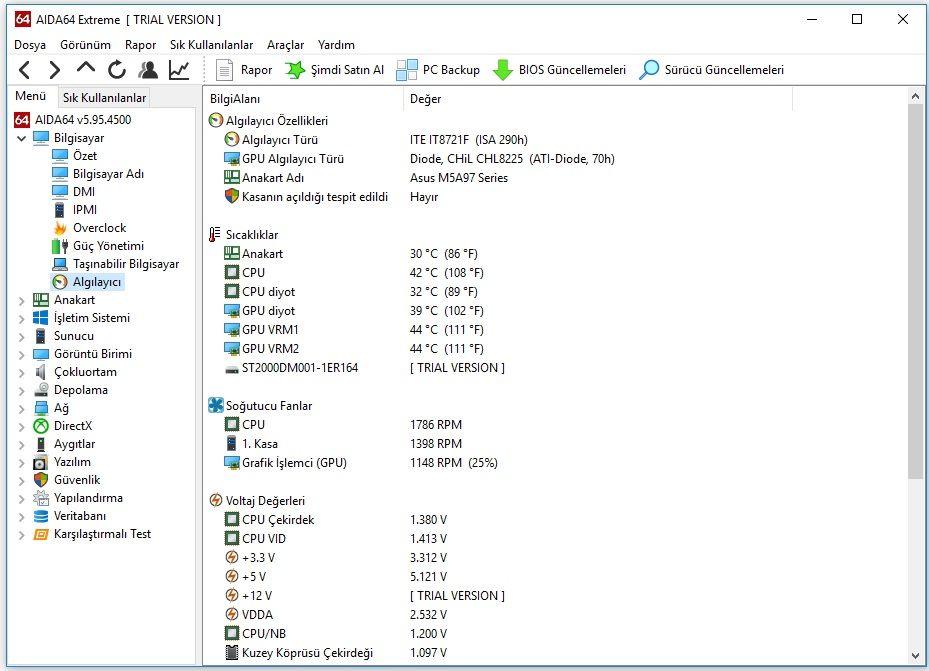Viewport: 929px width, 671px height.
Task: Click the Sunucu server icon
Action: coord(41,336)
